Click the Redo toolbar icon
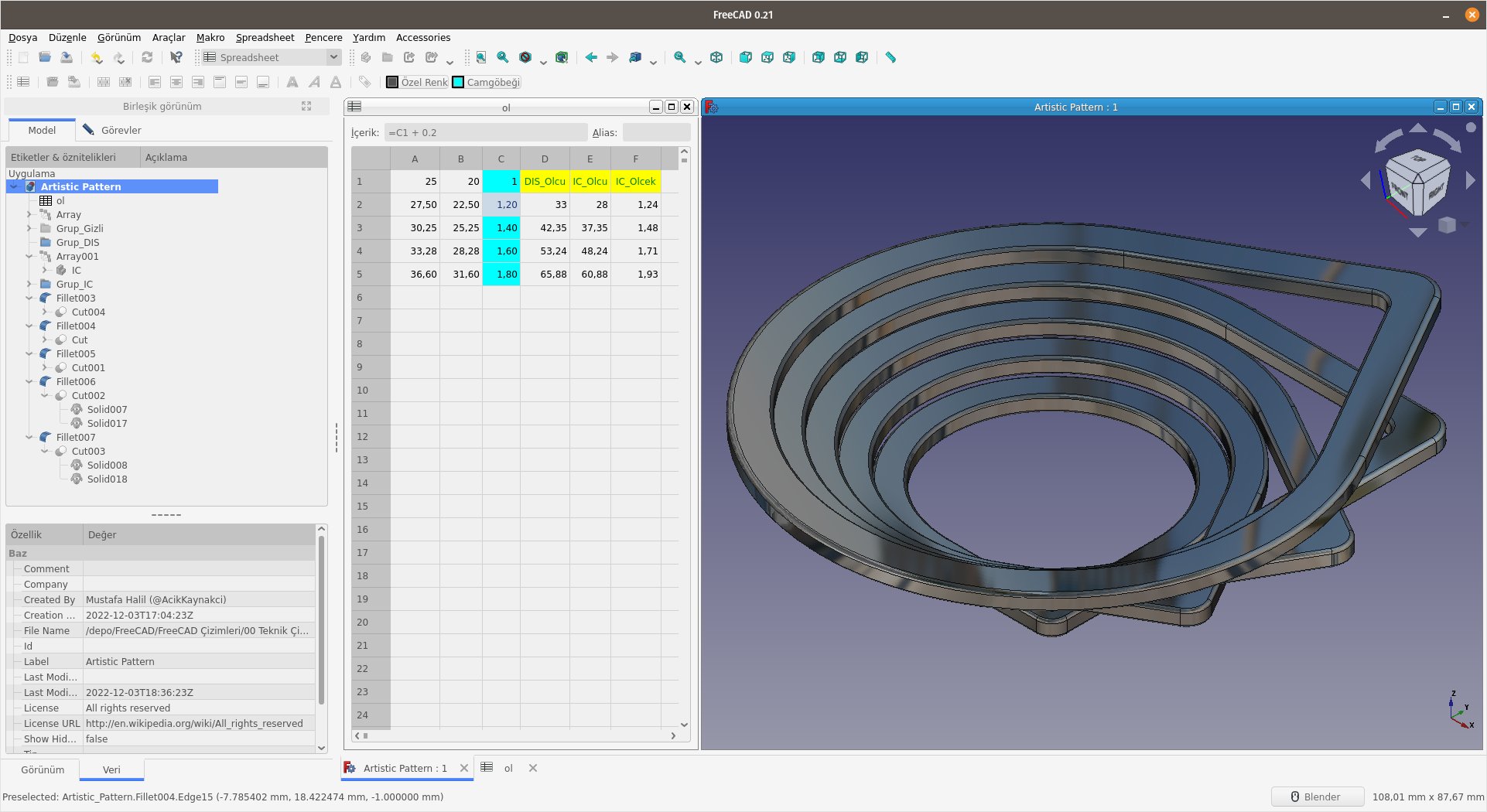The height and width of the screenshot is (812, 1487). coord(118,57)
